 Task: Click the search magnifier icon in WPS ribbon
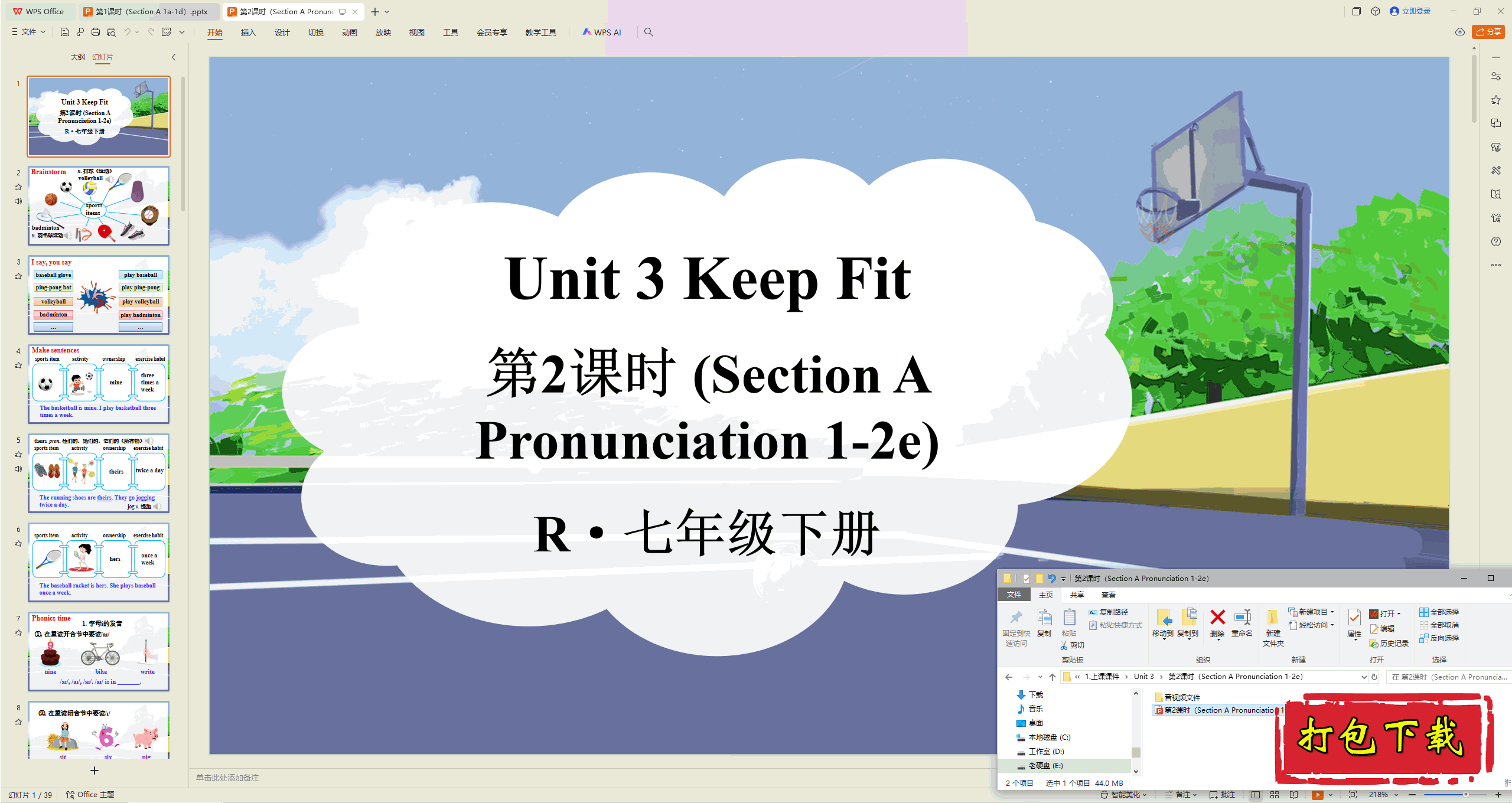click(649, 32)
